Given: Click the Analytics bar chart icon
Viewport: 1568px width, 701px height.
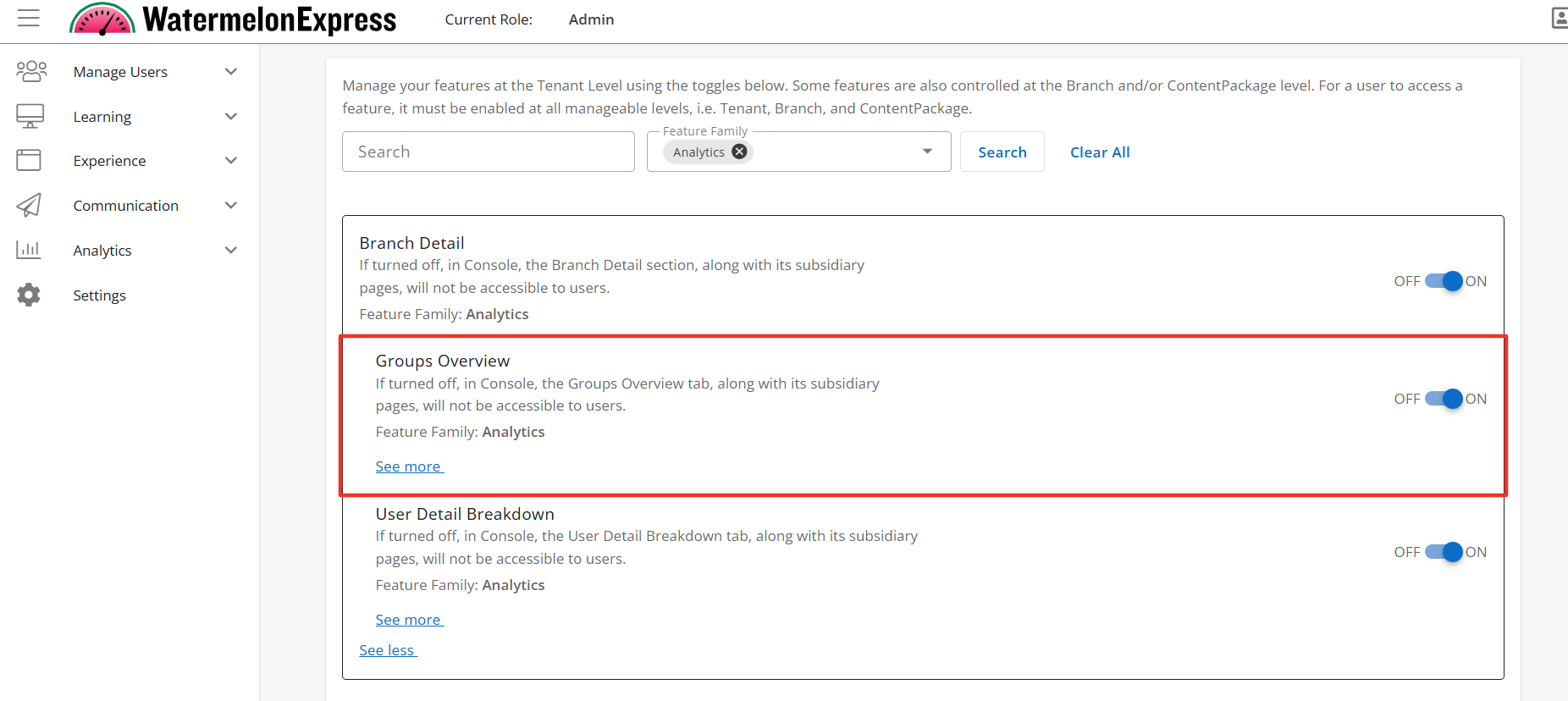Looking at the screenshot, I should click(x=29, y=250).
